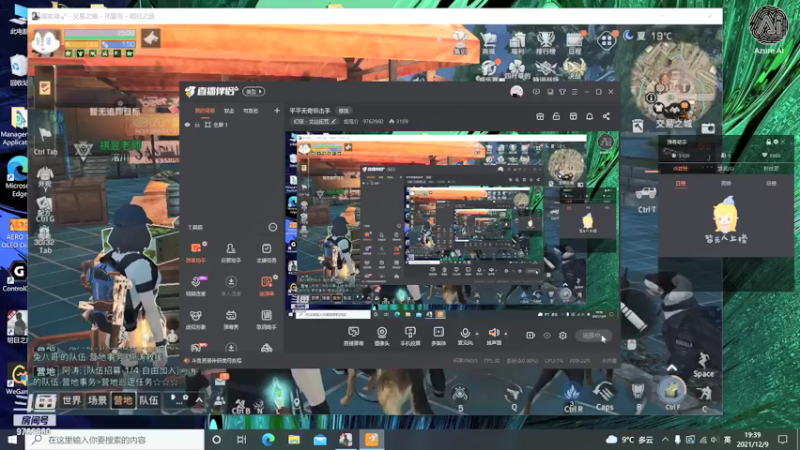This screenshot has width=800, height=450.
Task: Open the person-silhouette helper tool icon
Action: click(231, 253)
